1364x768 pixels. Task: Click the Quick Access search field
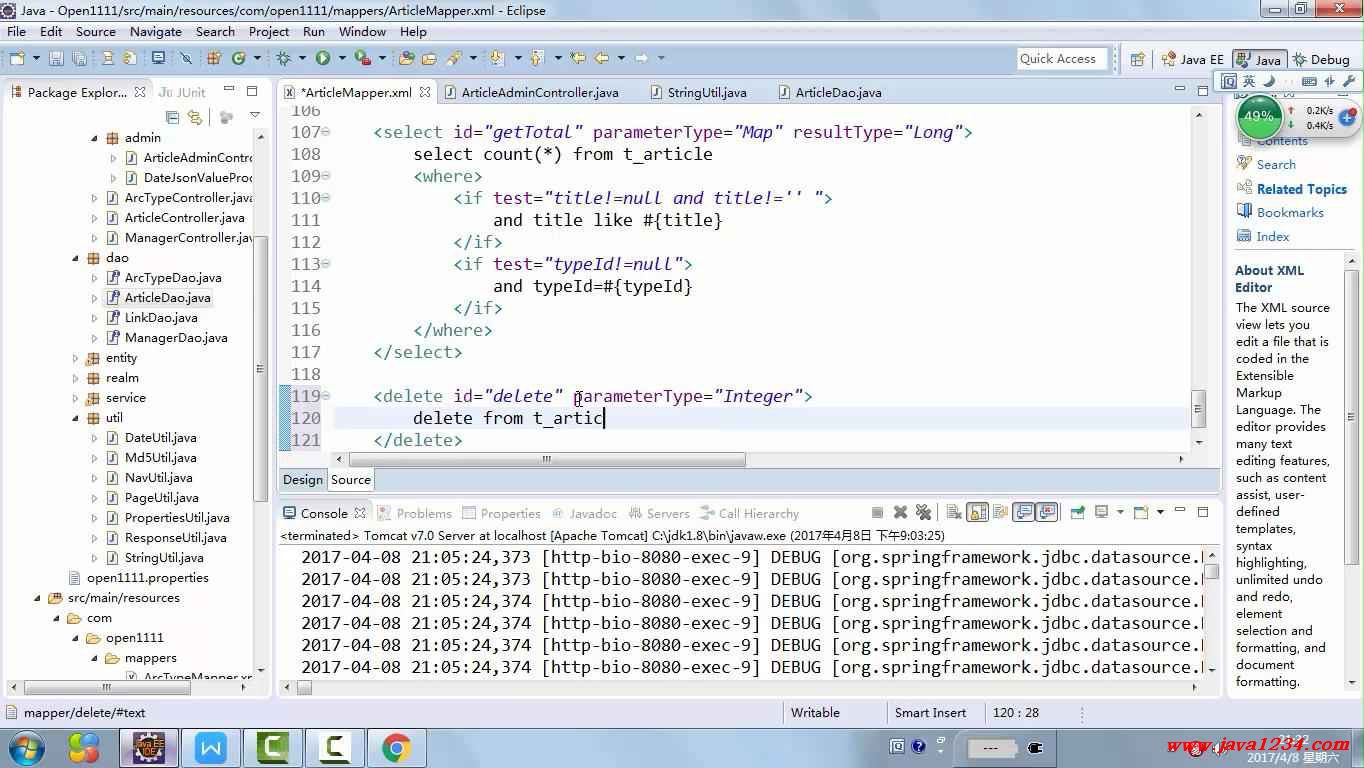[x=1062, y=59]
